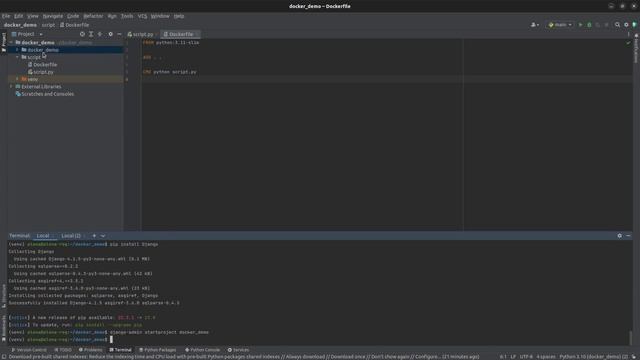Screen dimensions: 640x360
Task: Open Project panel gear options
Action: [110, 34]
